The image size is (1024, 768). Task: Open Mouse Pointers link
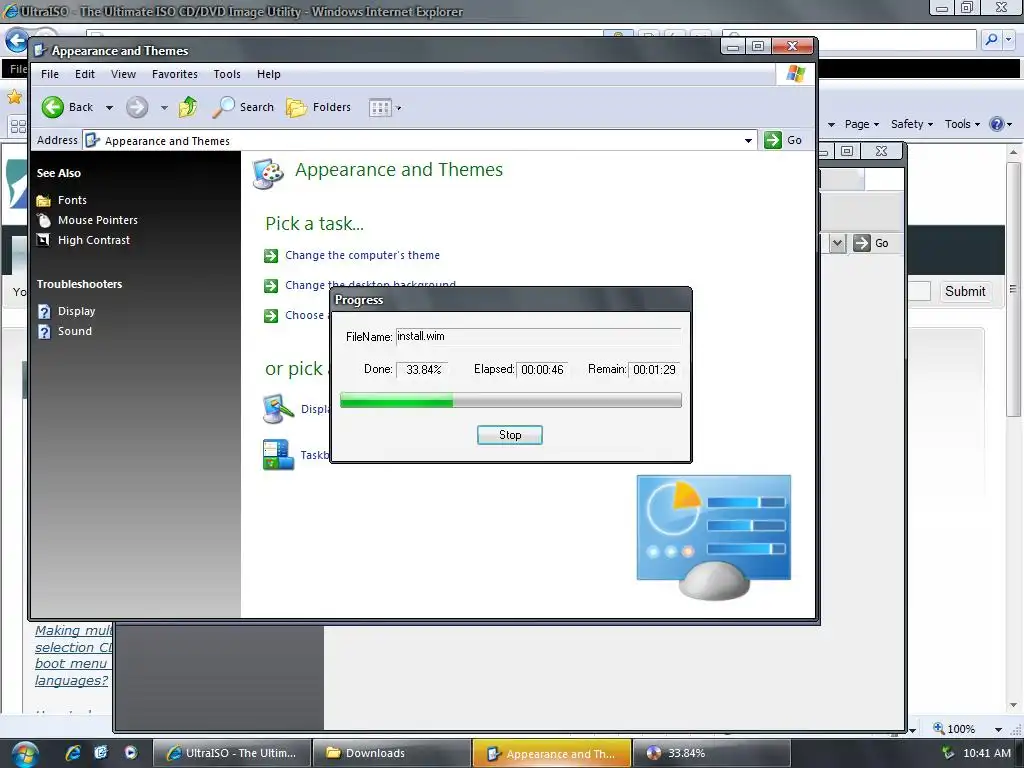[97, 220]
